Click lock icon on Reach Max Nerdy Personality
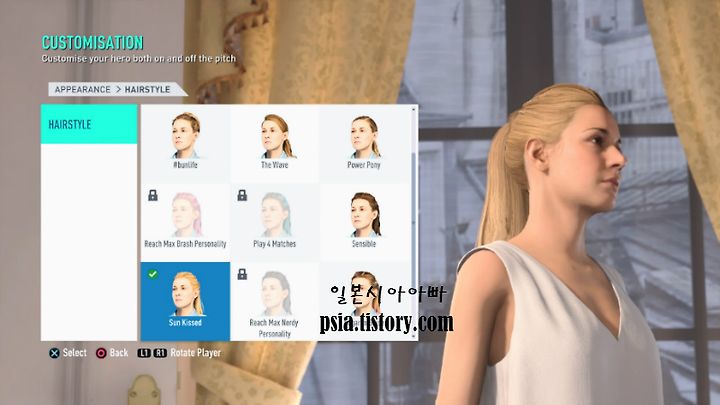Image resolution: width=720 pixels, height=405 pixels. 242,275
